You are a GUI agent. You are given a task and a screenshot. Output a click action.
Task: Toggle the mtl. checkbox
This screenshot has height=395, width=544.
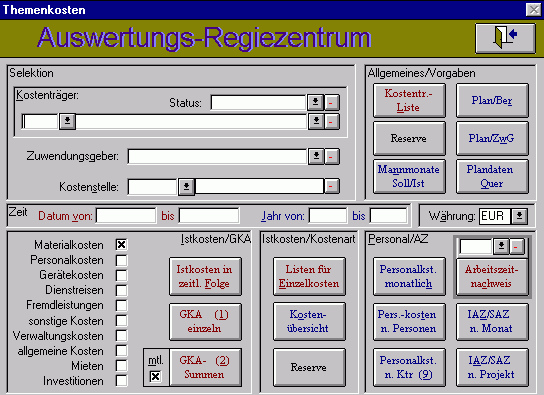pyautogui.click(x=155, y=376)
